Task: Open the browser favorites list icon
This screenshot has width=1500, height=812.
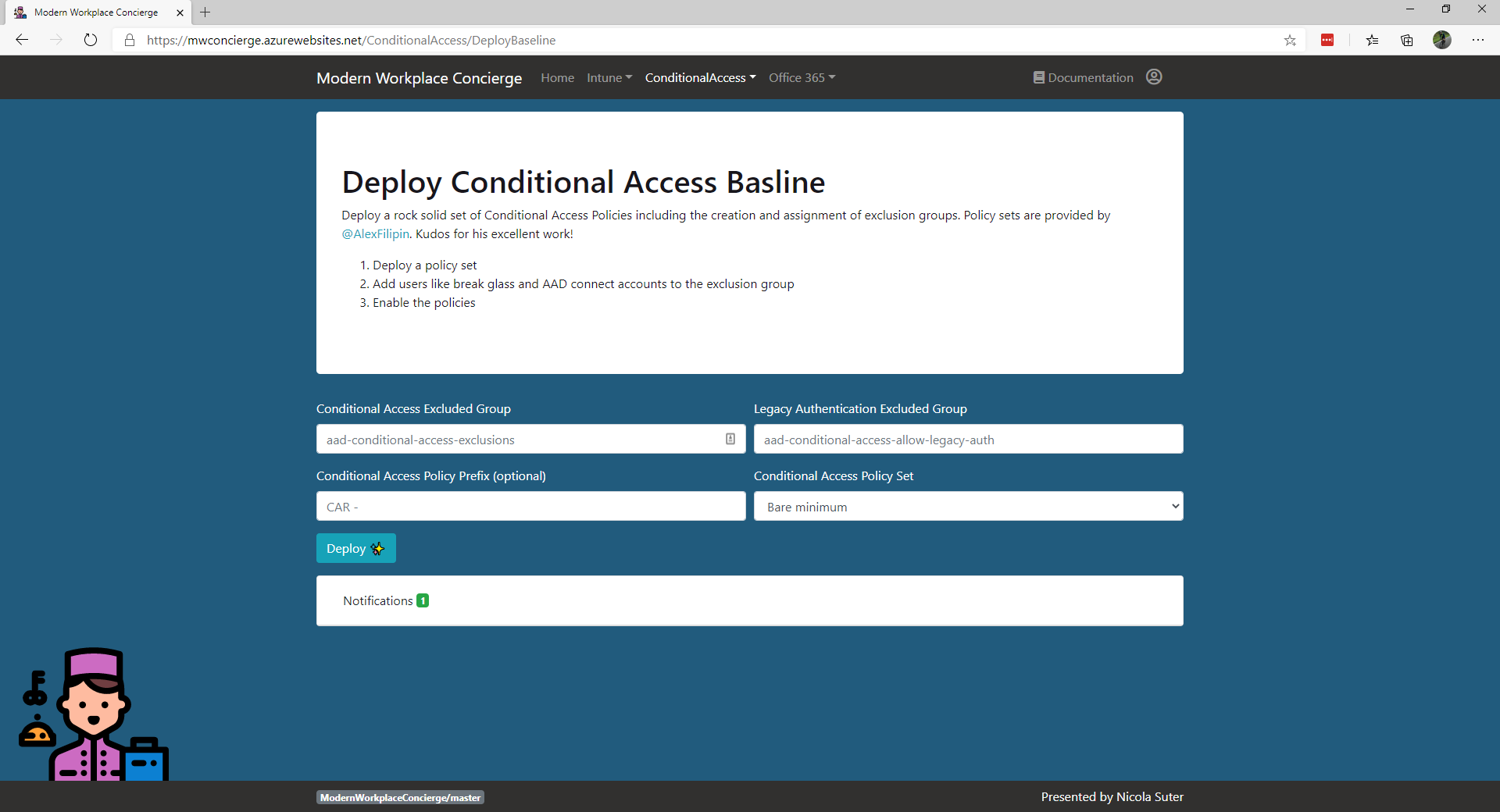Action: pyautogui.click(x=1372, y=40)
